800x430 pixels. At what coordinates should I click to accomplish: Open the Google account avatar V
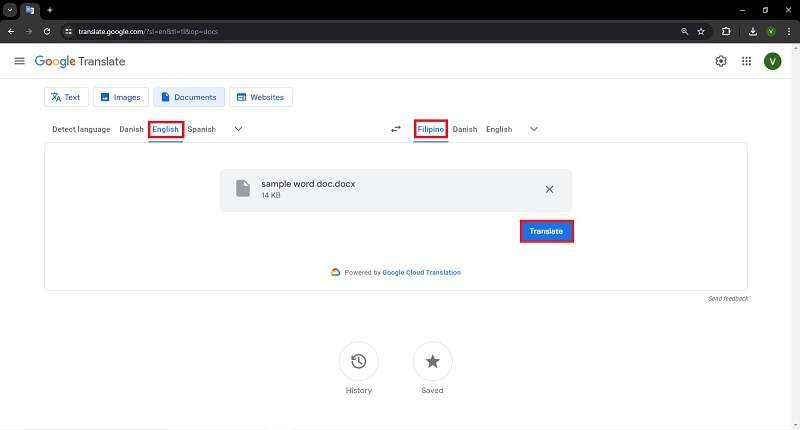point(772,61)
